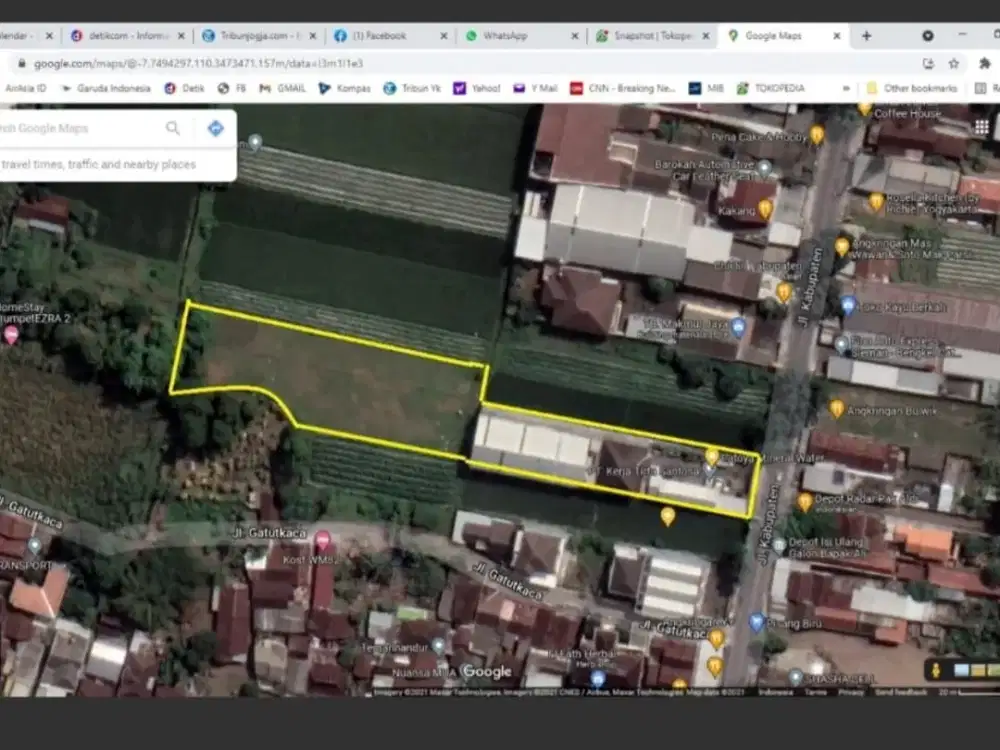Select the Kost WM82 lodging pin
This screenshot has height=750, width=1000.
[x=323, y=540]
